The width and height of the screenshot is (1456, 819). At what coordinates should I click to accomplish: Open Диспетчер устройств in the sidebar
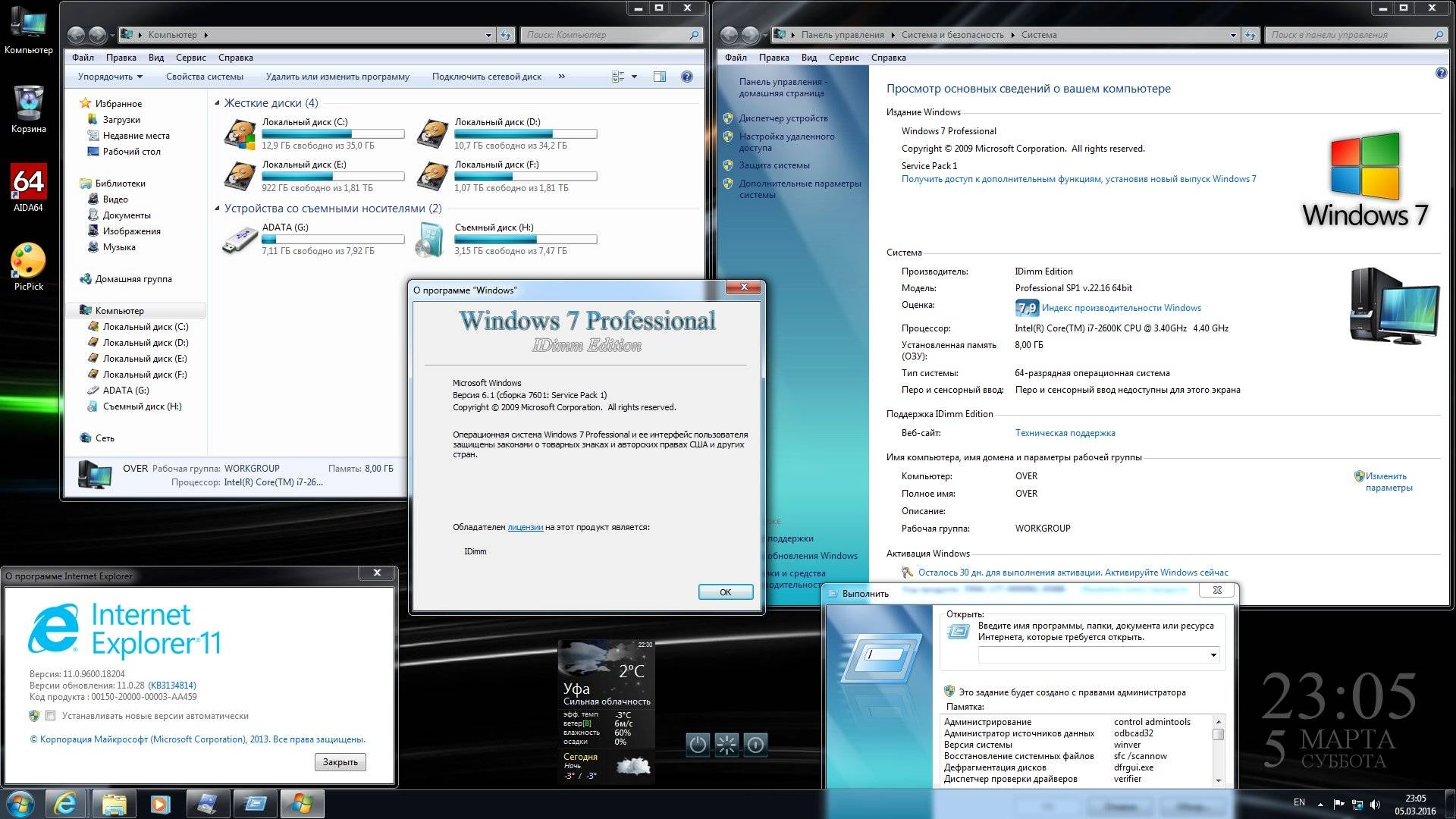coord(783,118)
